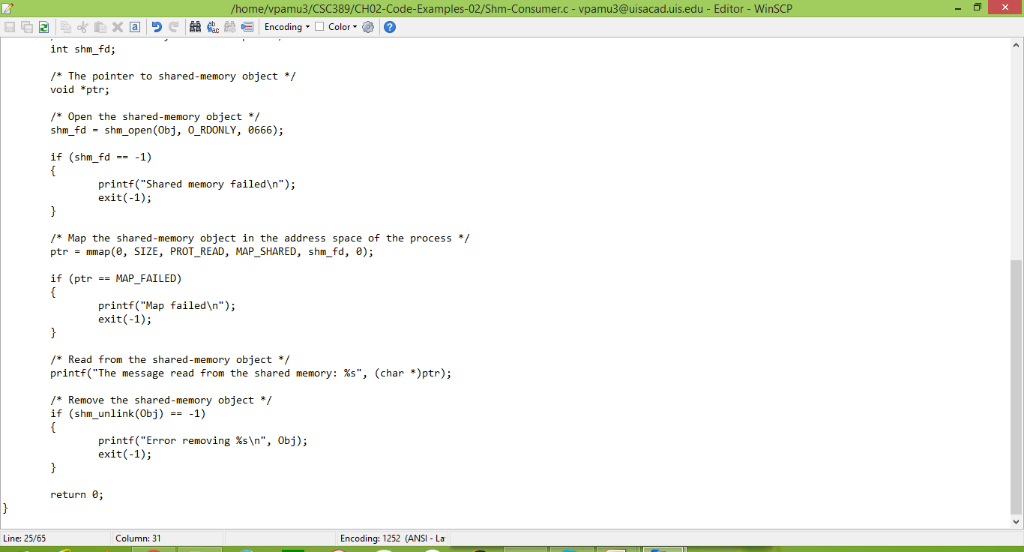Click the Find Next icon
The width and height of the screenshot is (1024, 552).
pyautogui.click(x=230, y=27)
